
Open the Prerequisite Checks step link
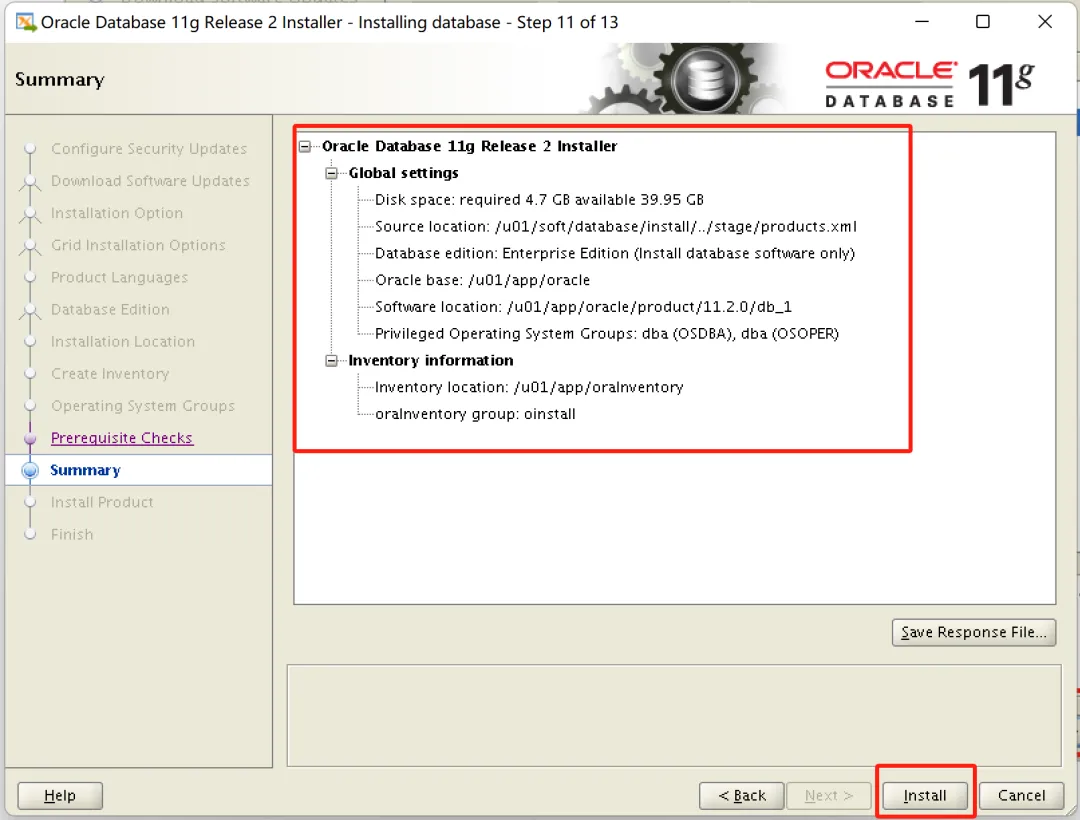point(122,438)
